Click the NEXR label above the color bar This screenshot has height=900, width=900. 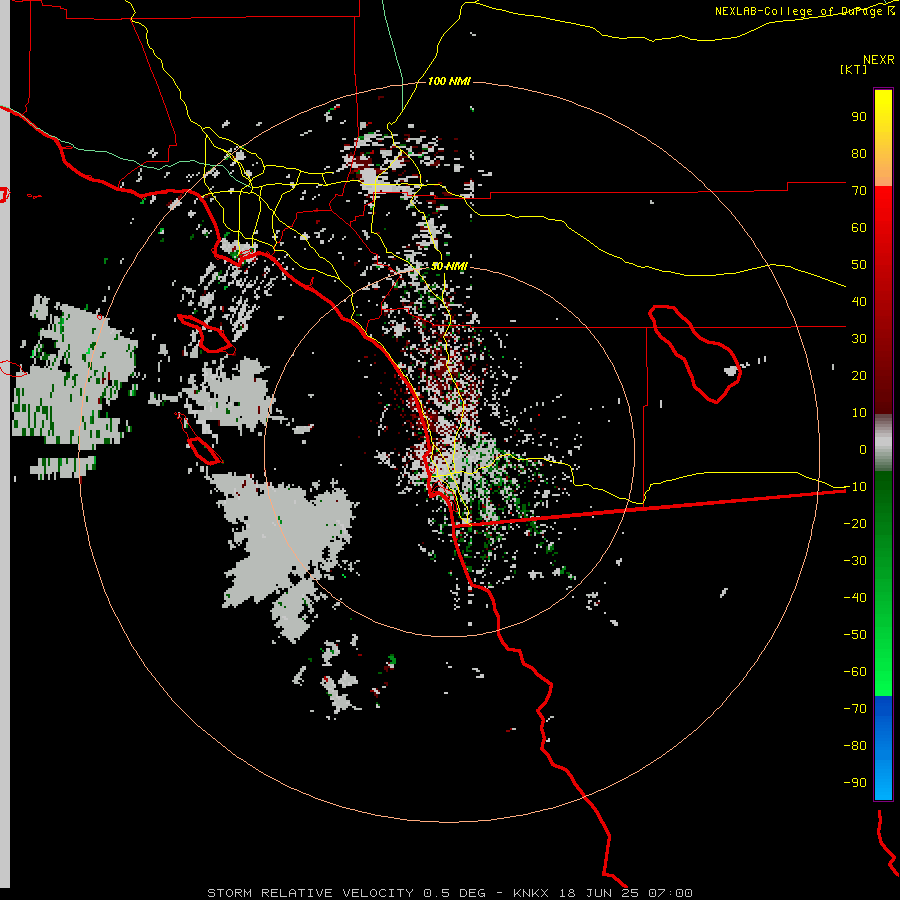pyautogui.click(x=879, y=60)
